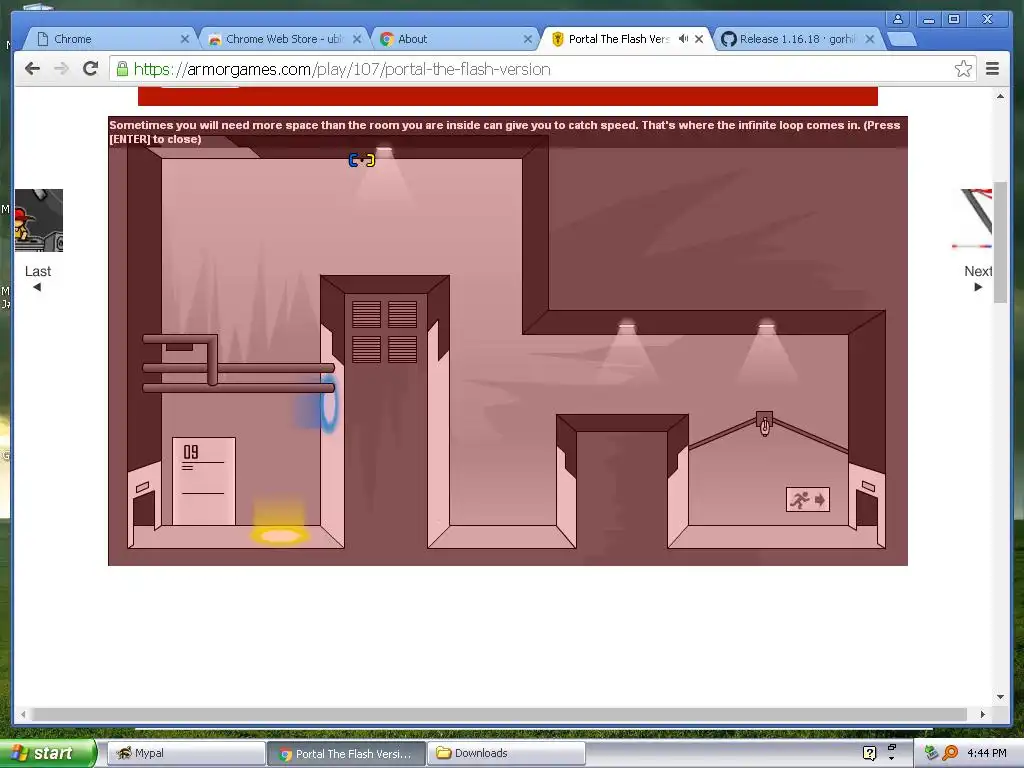Click the hanging ceiling switch device
Screen dimensions: 1024x768
(x=765, y=423)
